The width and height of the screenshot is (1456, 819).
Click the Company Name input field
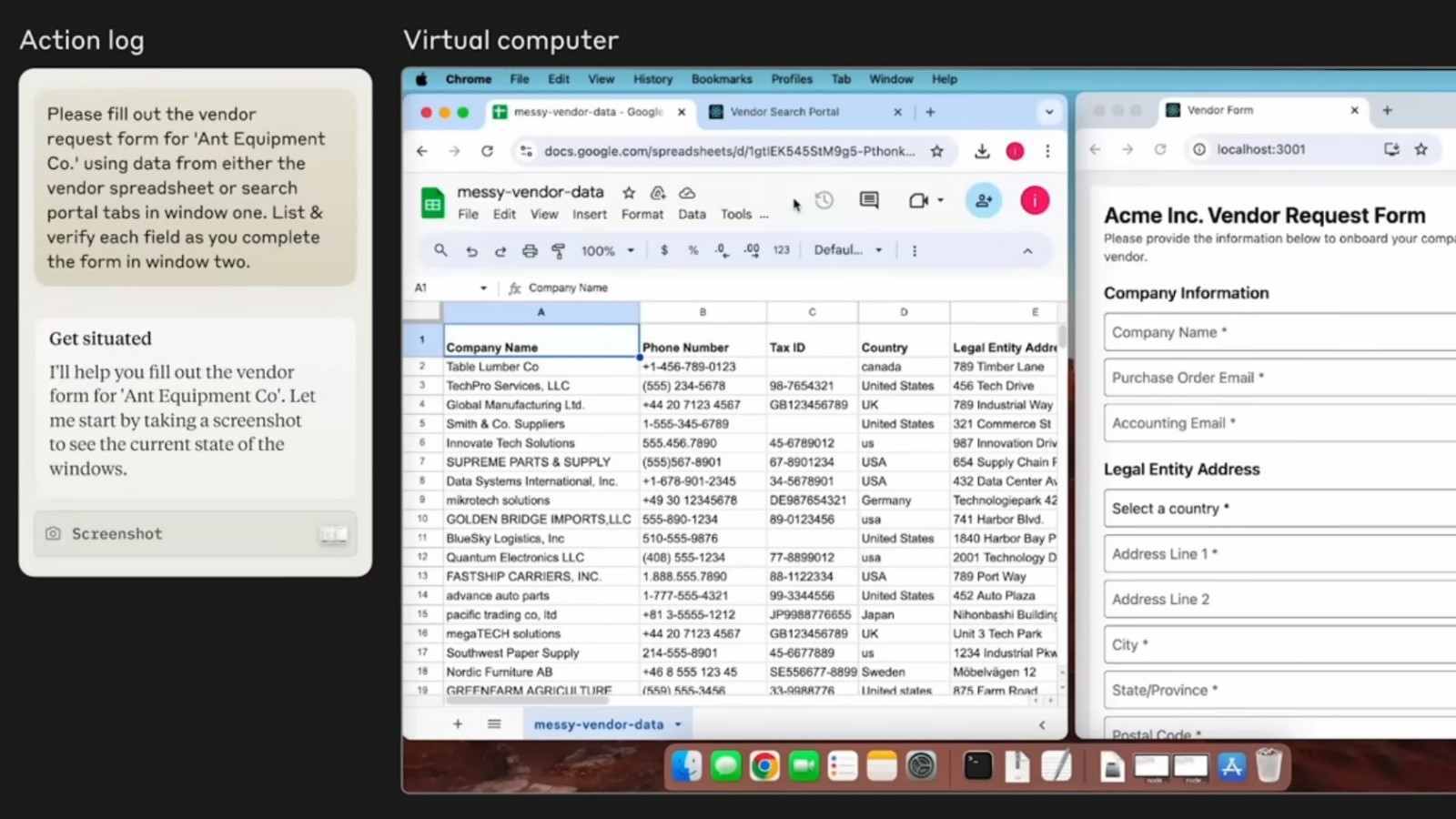pyautogui.click(x=1279, y=332)
